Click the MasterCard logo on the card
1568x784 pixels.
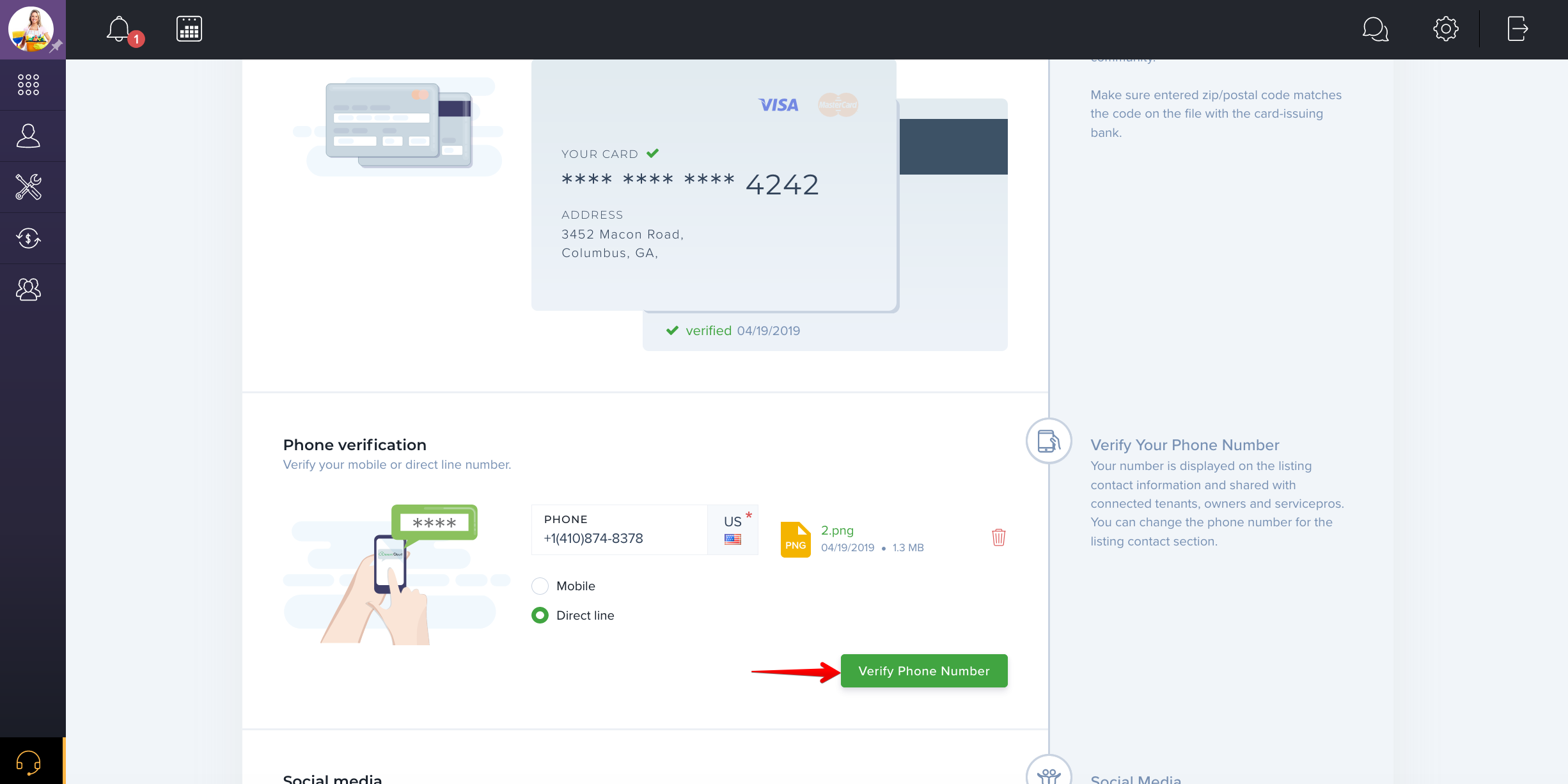[838, 105]
